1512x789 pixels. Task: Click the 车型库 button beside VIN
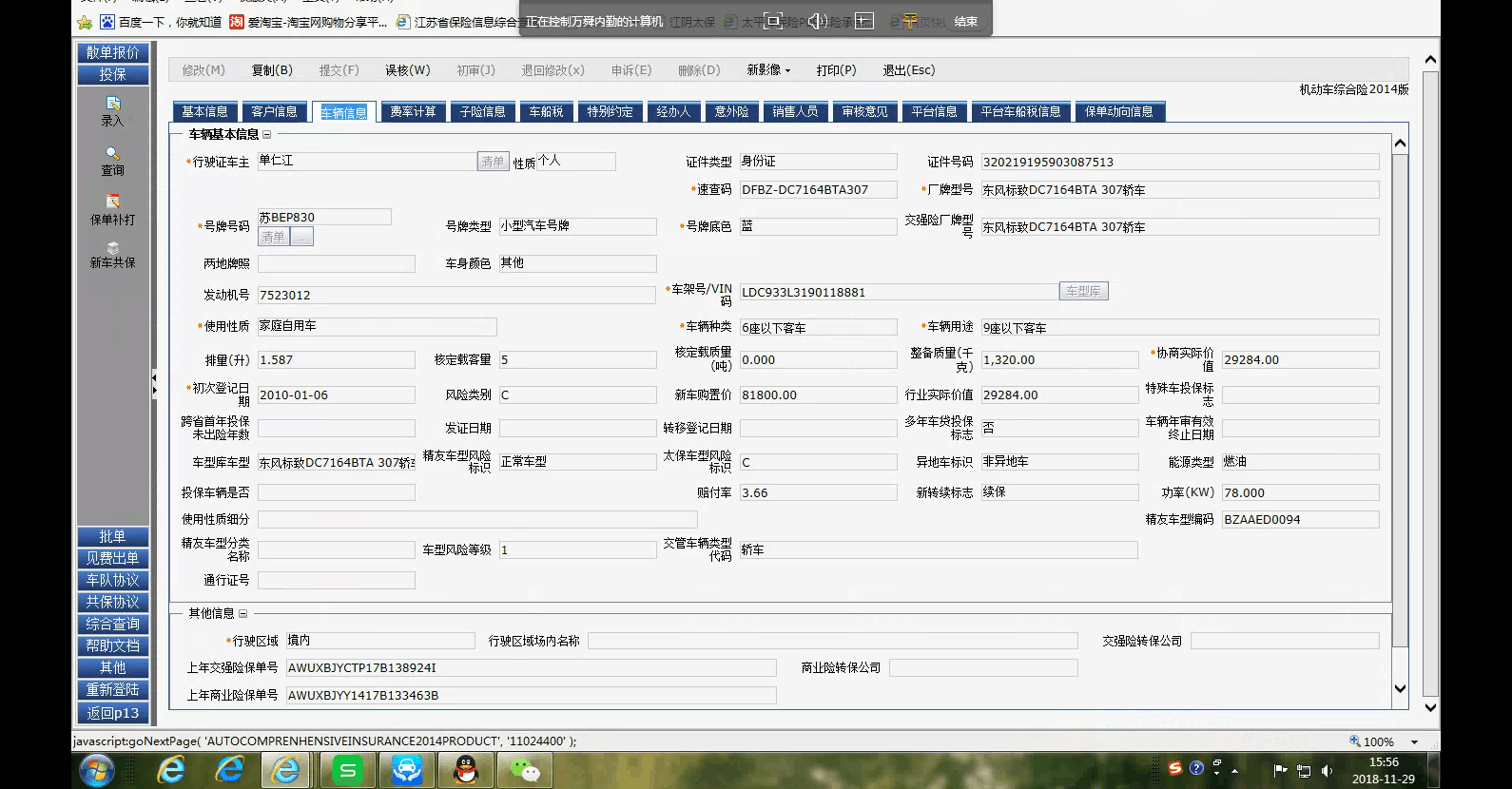tap(1083, 292)
